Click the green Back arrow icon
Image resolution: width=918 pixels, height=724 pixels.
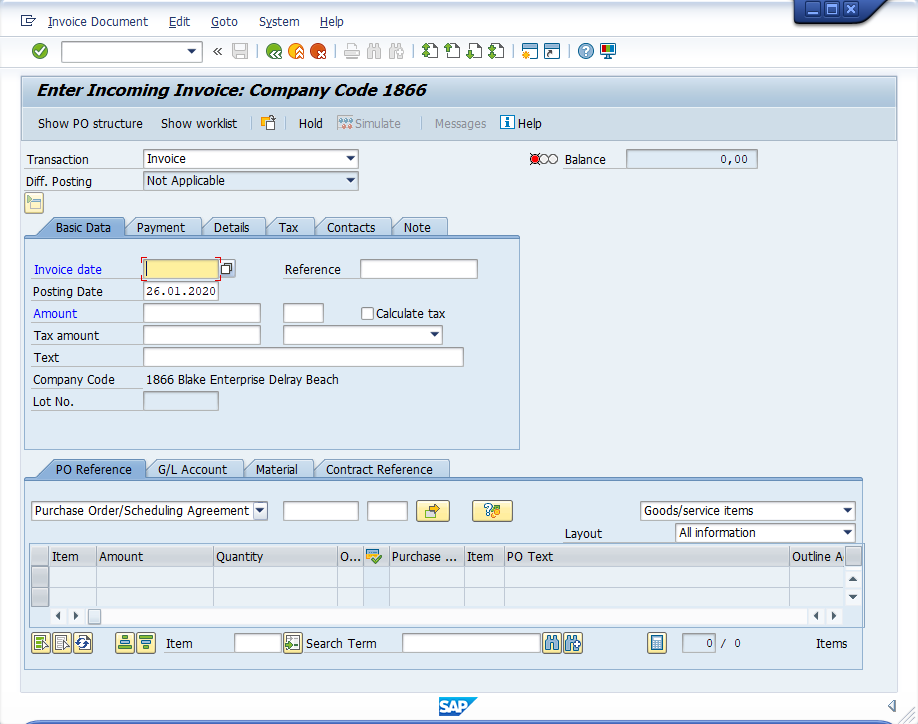click(274, 51)
